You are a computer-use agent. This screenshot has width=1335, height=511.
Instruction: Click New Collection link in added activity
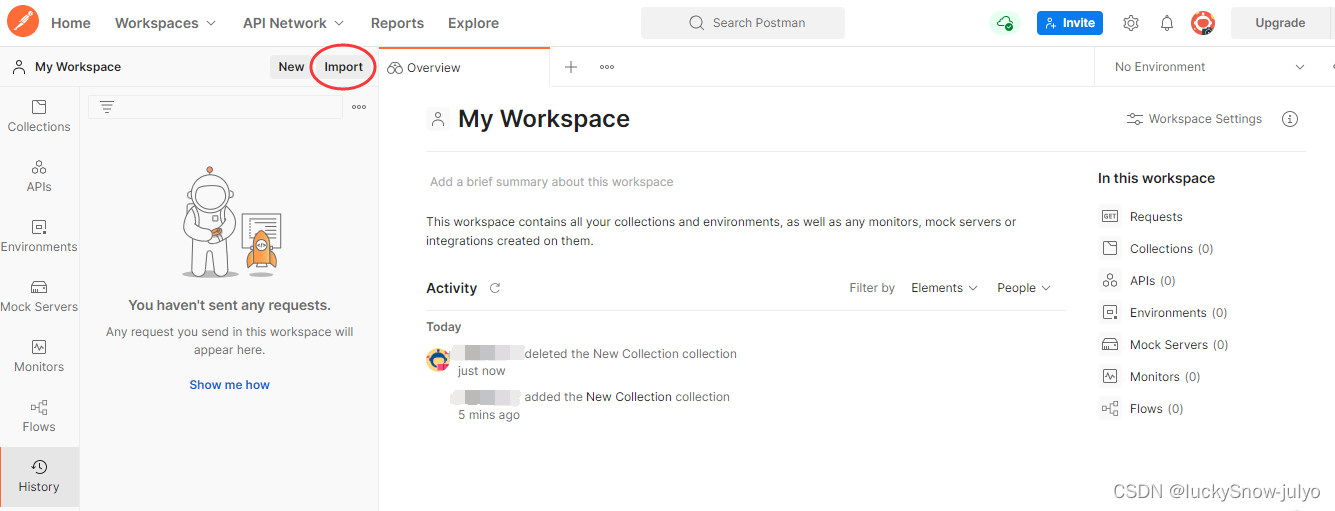point(629,397)
